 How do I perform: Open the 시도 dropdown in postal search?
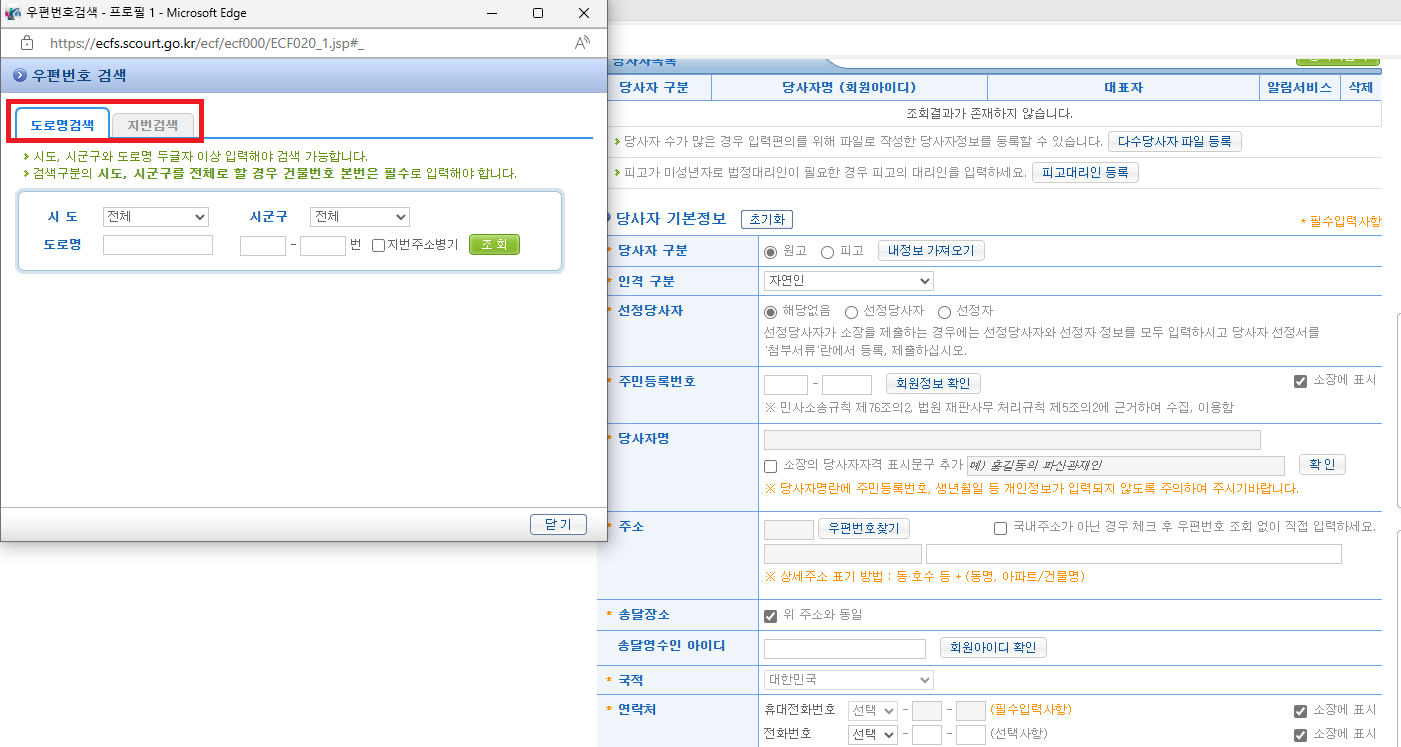pos(156,217)
